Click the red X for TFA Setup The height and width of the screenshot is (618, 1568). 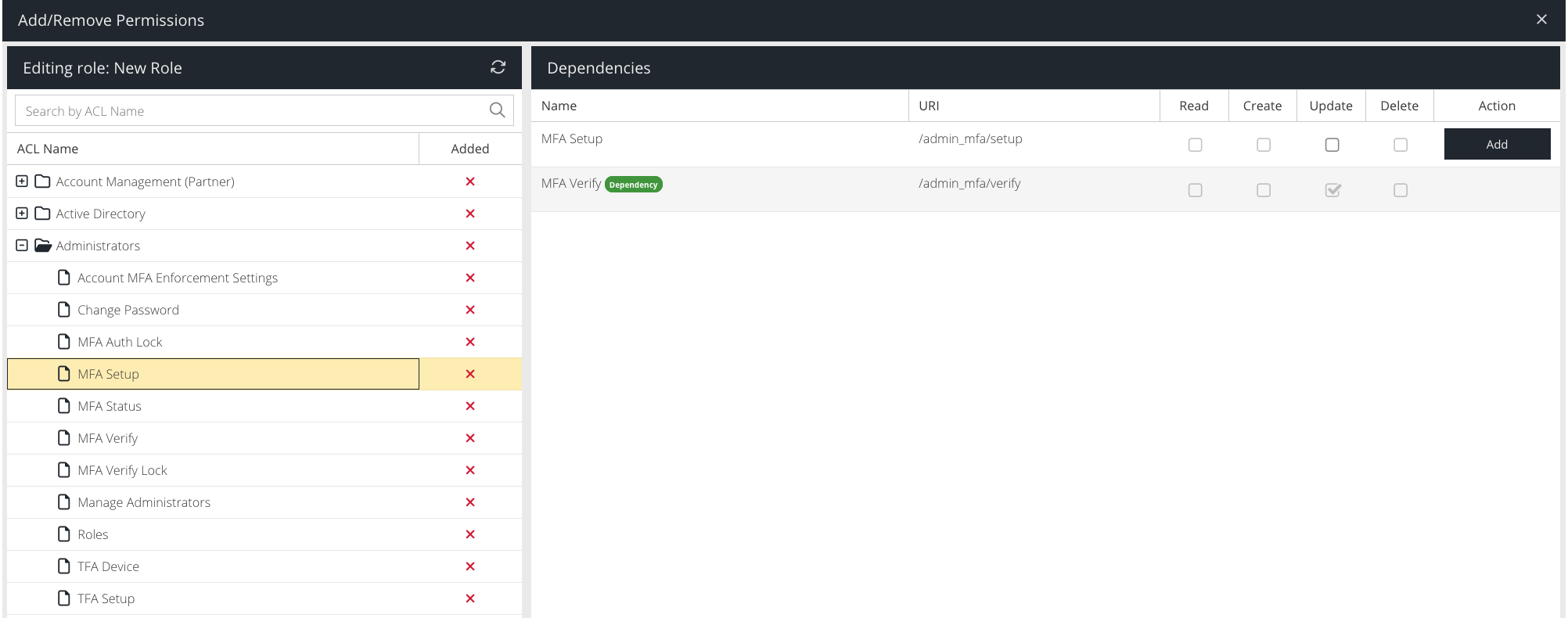click(x=470, y=598)
